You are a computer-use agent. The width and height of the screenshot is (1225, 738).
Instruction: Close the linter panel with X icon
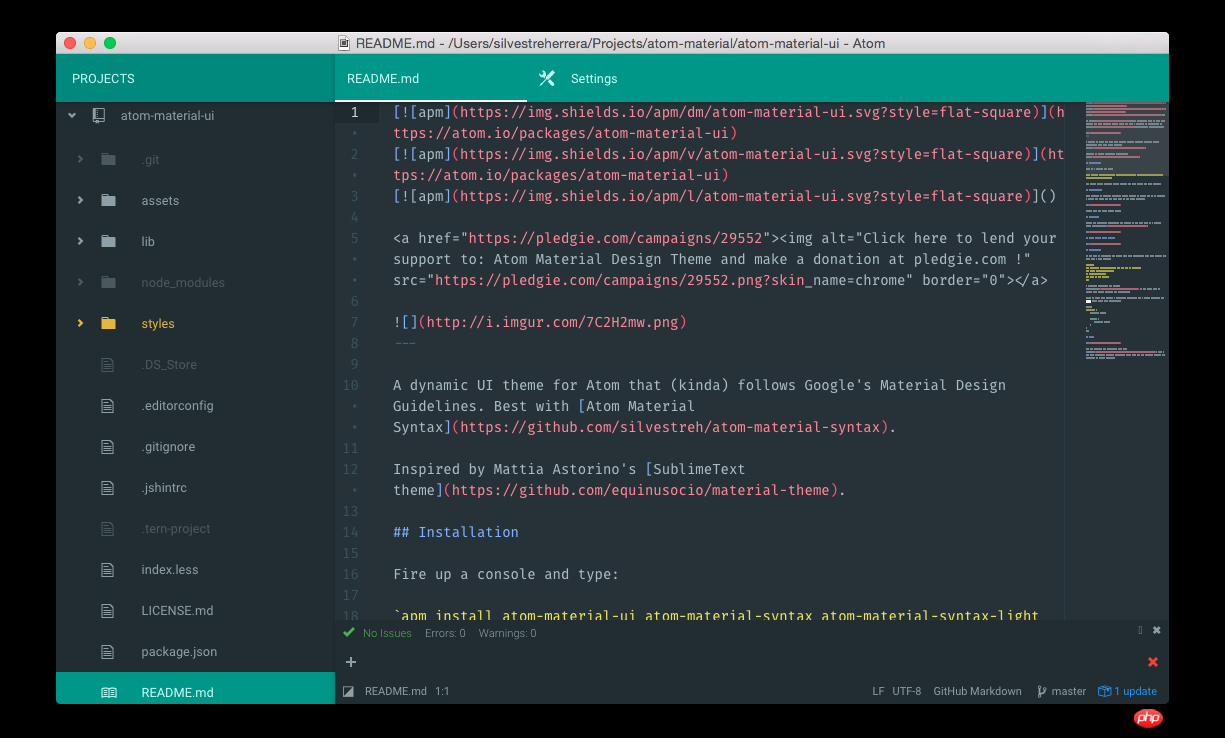[1157, 630]
